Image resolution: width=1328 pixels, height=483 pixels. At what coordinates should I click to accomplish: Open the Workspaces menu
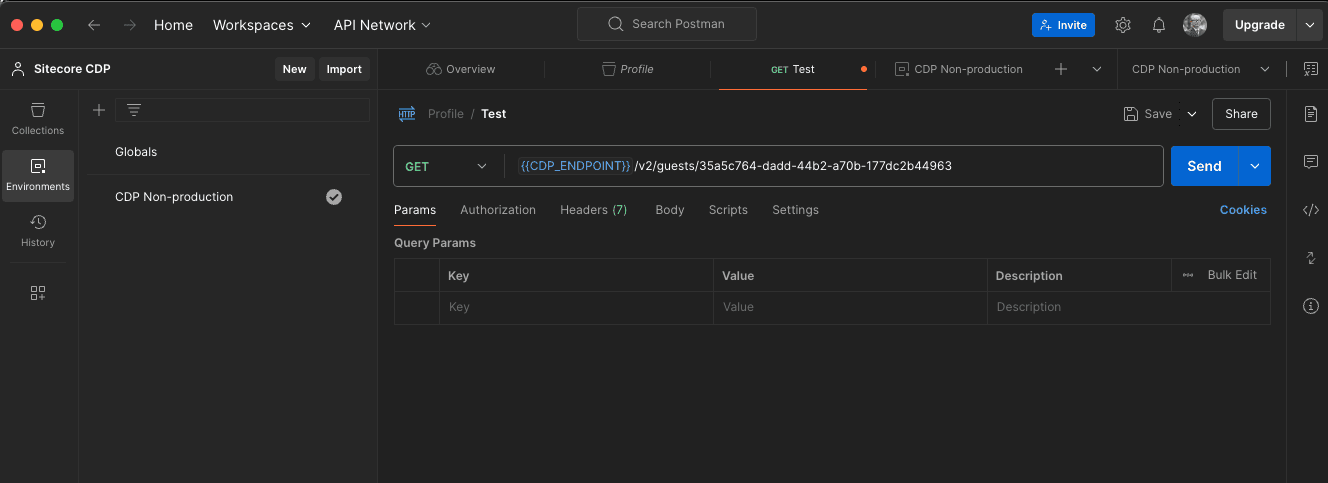[x=262, y=25]
